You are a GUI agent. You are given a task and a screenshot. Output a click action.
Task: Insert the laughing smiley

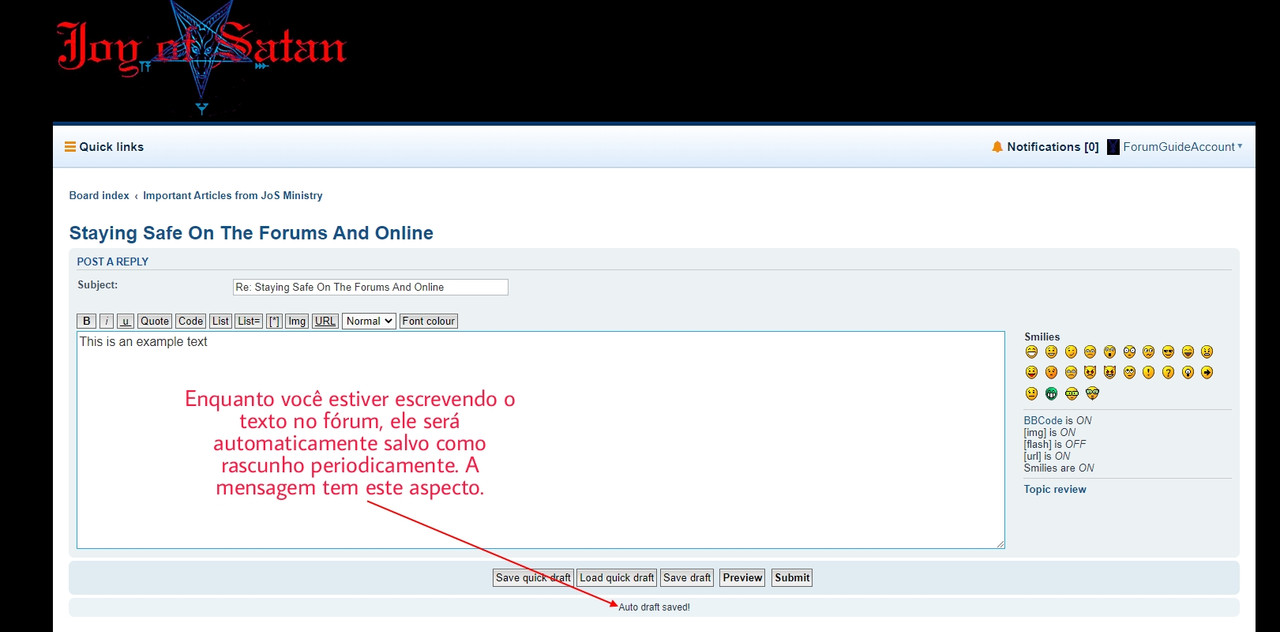(x=1188, y=352)
